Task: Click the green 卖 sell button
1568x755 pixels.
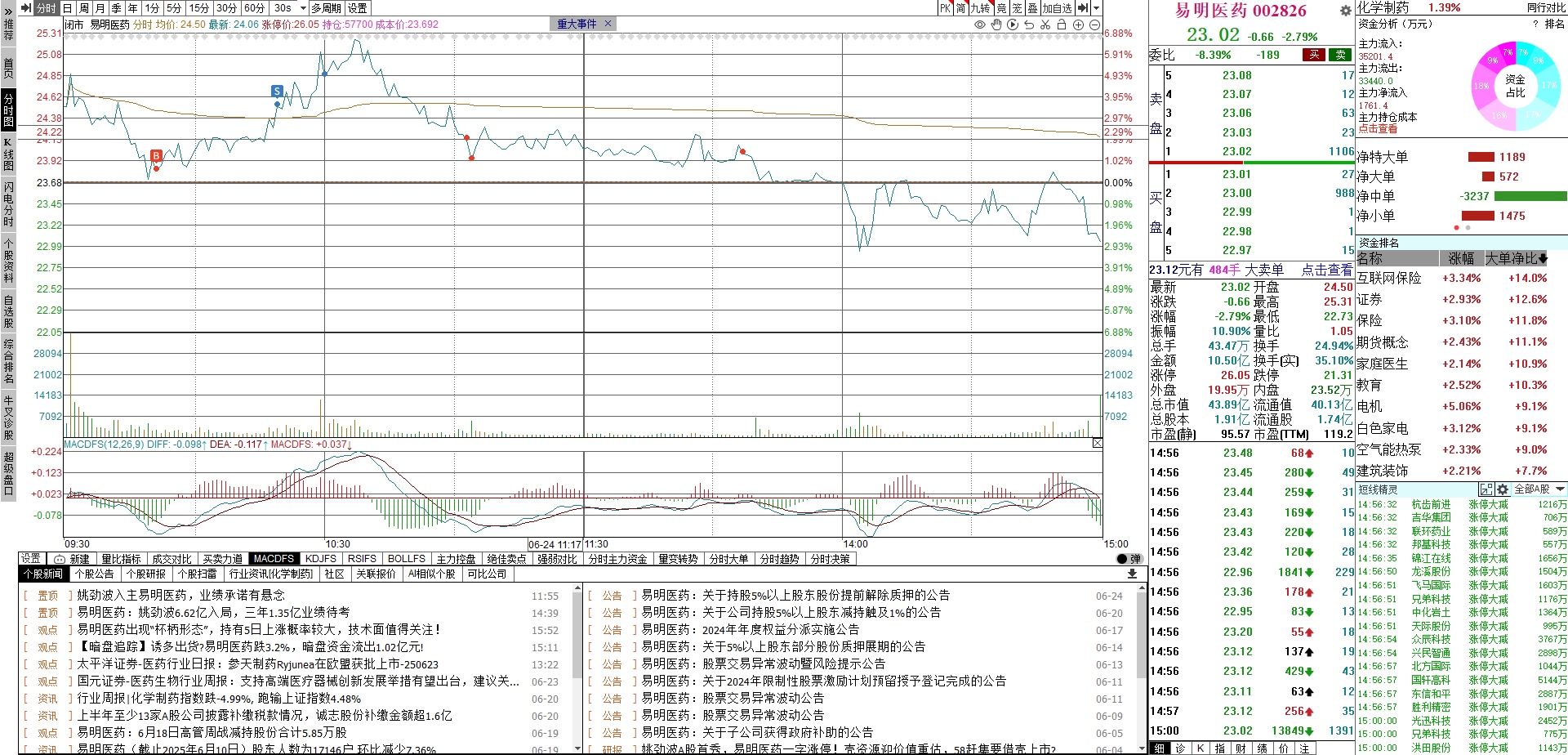Action: click(1340, 55)
